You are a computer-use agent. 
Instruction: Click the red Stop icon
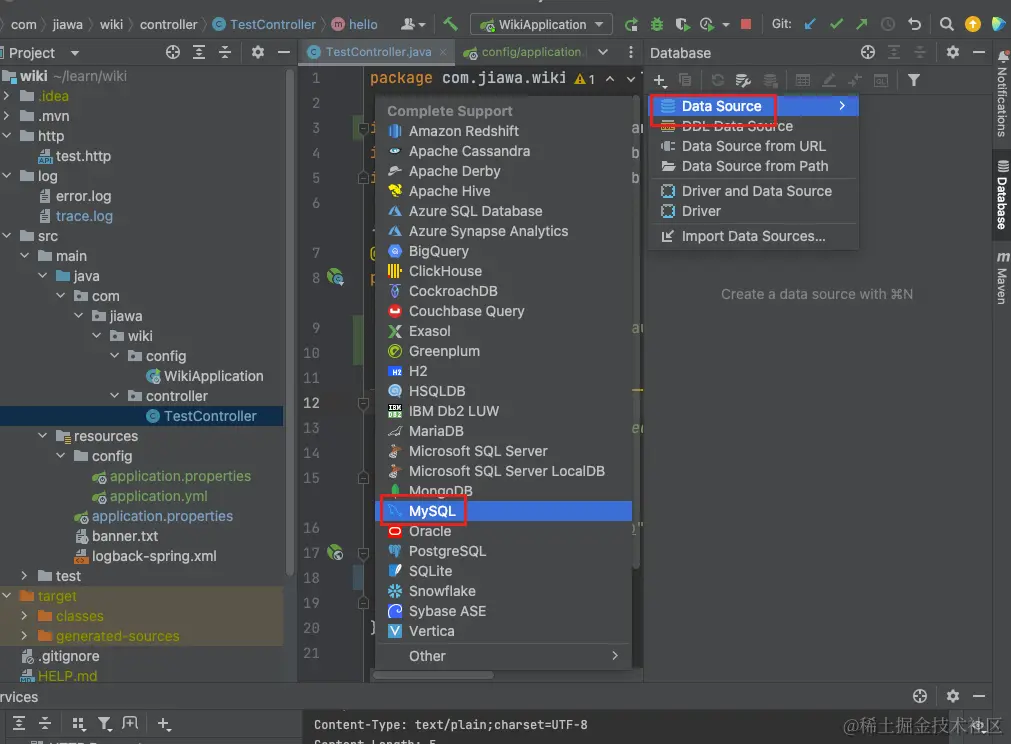(x=745, y=24)
